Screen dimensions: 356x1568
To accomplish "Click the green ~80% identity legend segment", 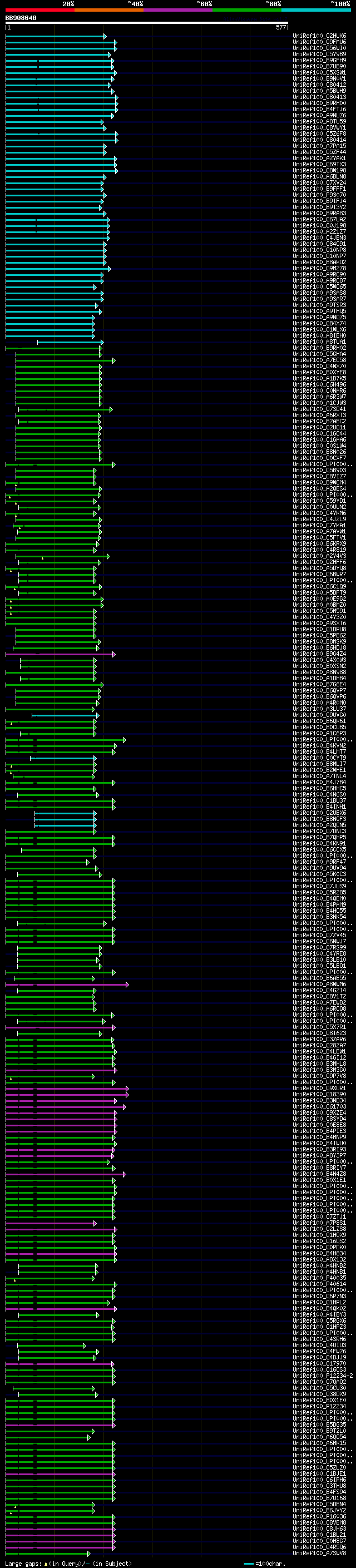I will tap(247, 10).
